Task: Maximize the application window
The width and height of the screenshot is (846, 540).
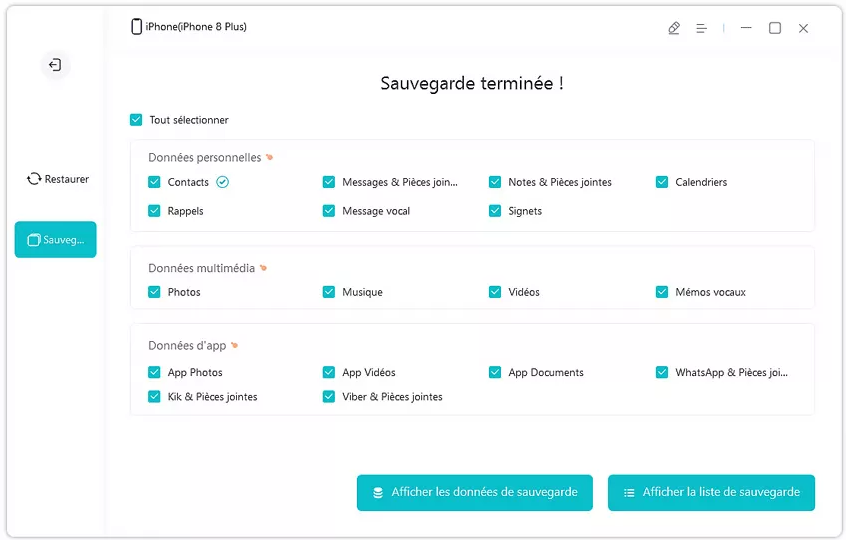Action: [x=774, y=28]
